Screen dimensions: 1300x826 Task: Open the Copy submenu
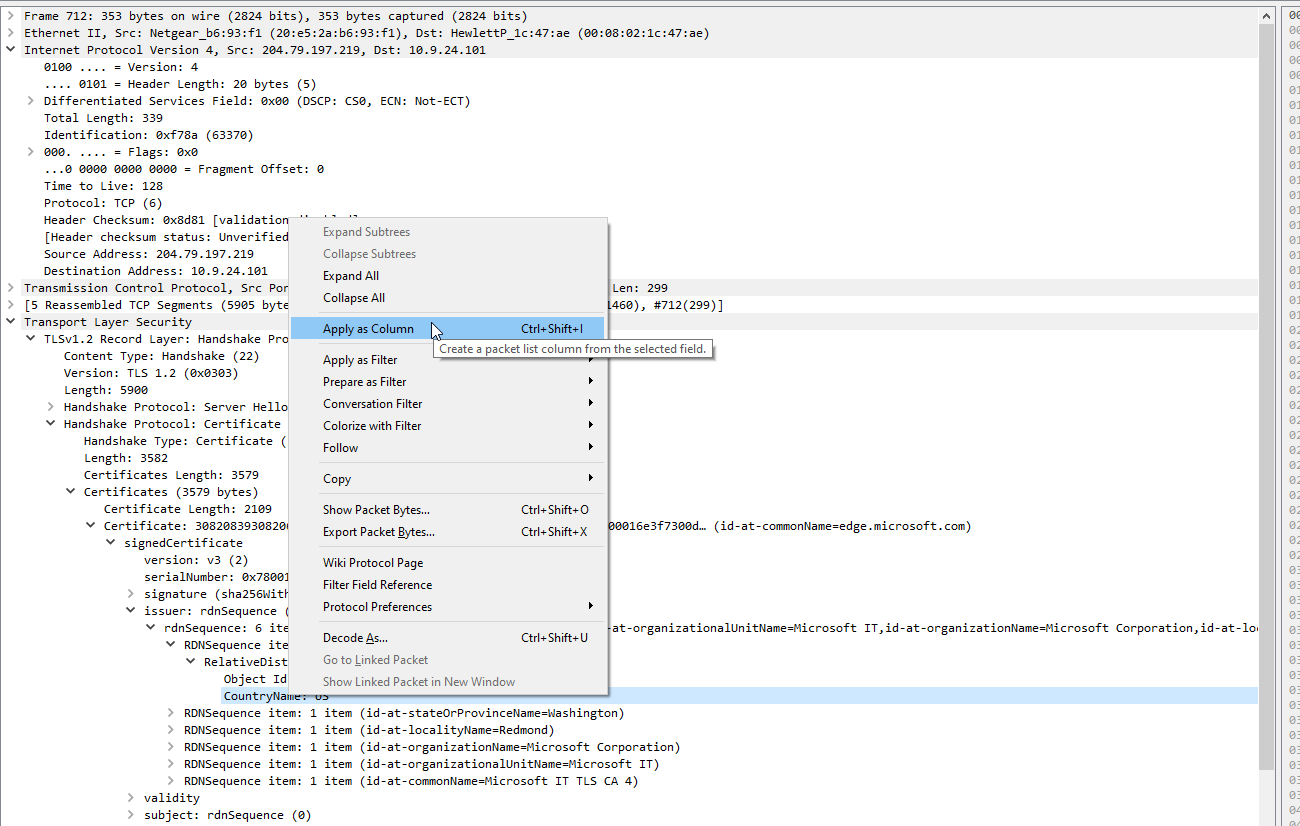tap(337, 479)
